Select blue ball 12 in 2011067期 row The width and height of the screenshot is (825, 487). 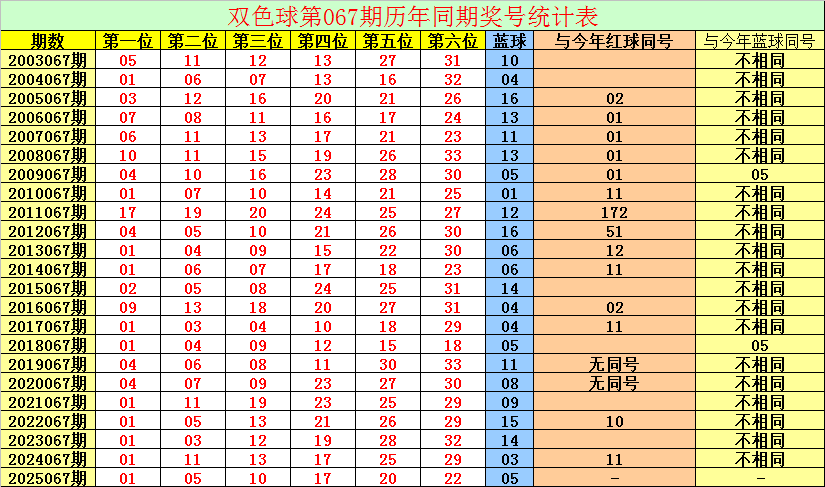(x=509, y=212)
